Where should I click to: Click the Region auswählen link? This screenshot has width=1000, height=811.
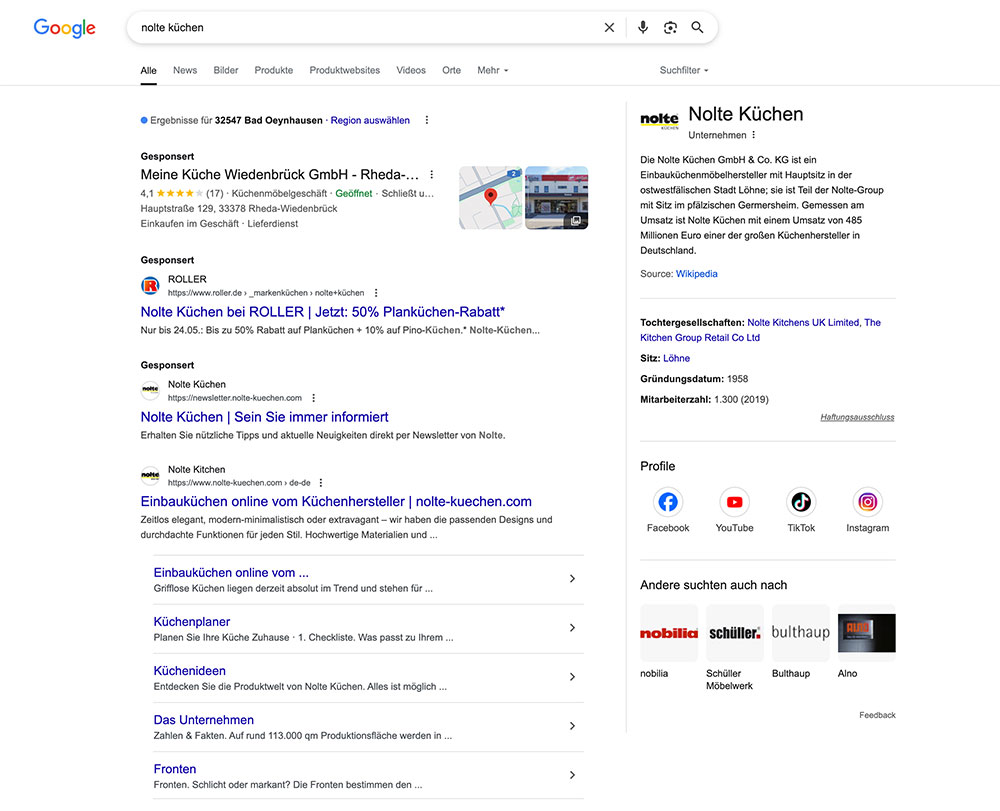[370, 120]
